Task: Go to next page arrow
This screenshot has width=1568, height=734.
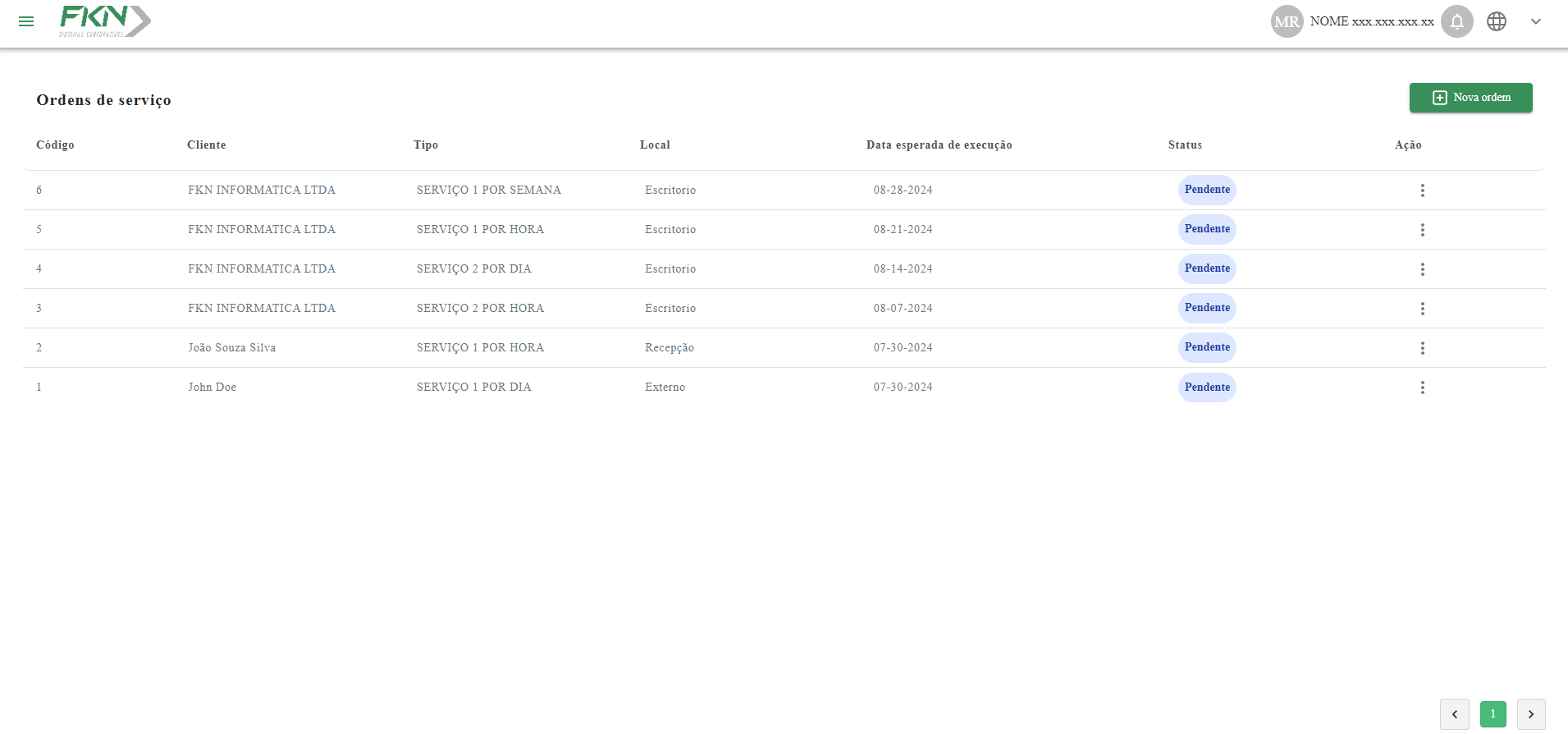Action: [1531, 714]
